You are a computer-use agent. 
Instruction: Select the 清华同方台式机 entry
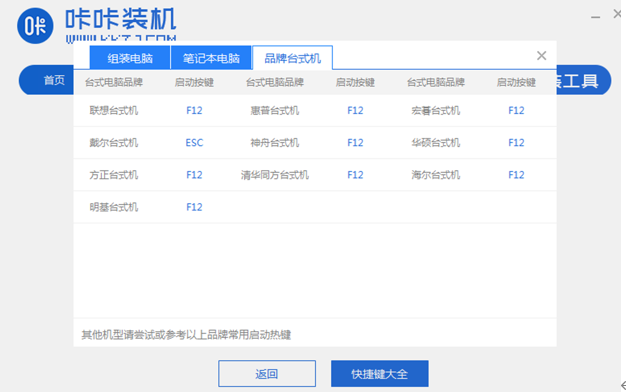[275, 175]
